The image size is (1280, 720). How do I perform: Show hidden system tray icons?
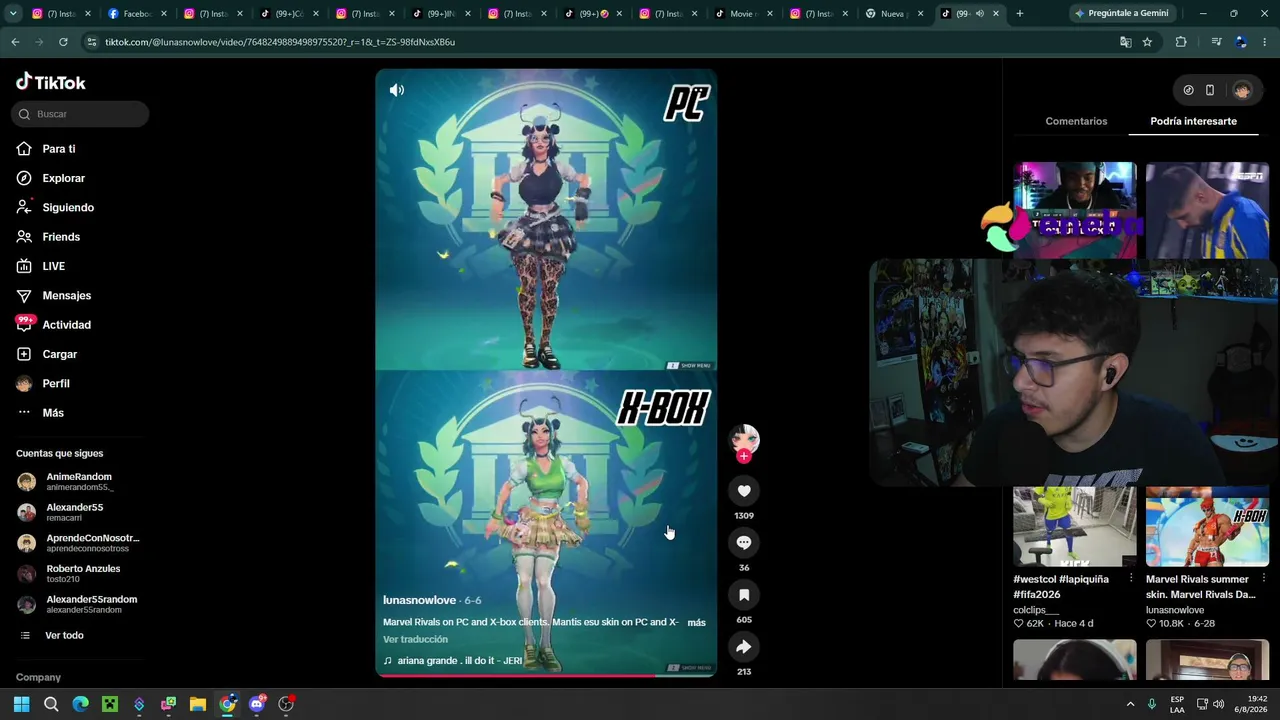point(1130,704)
